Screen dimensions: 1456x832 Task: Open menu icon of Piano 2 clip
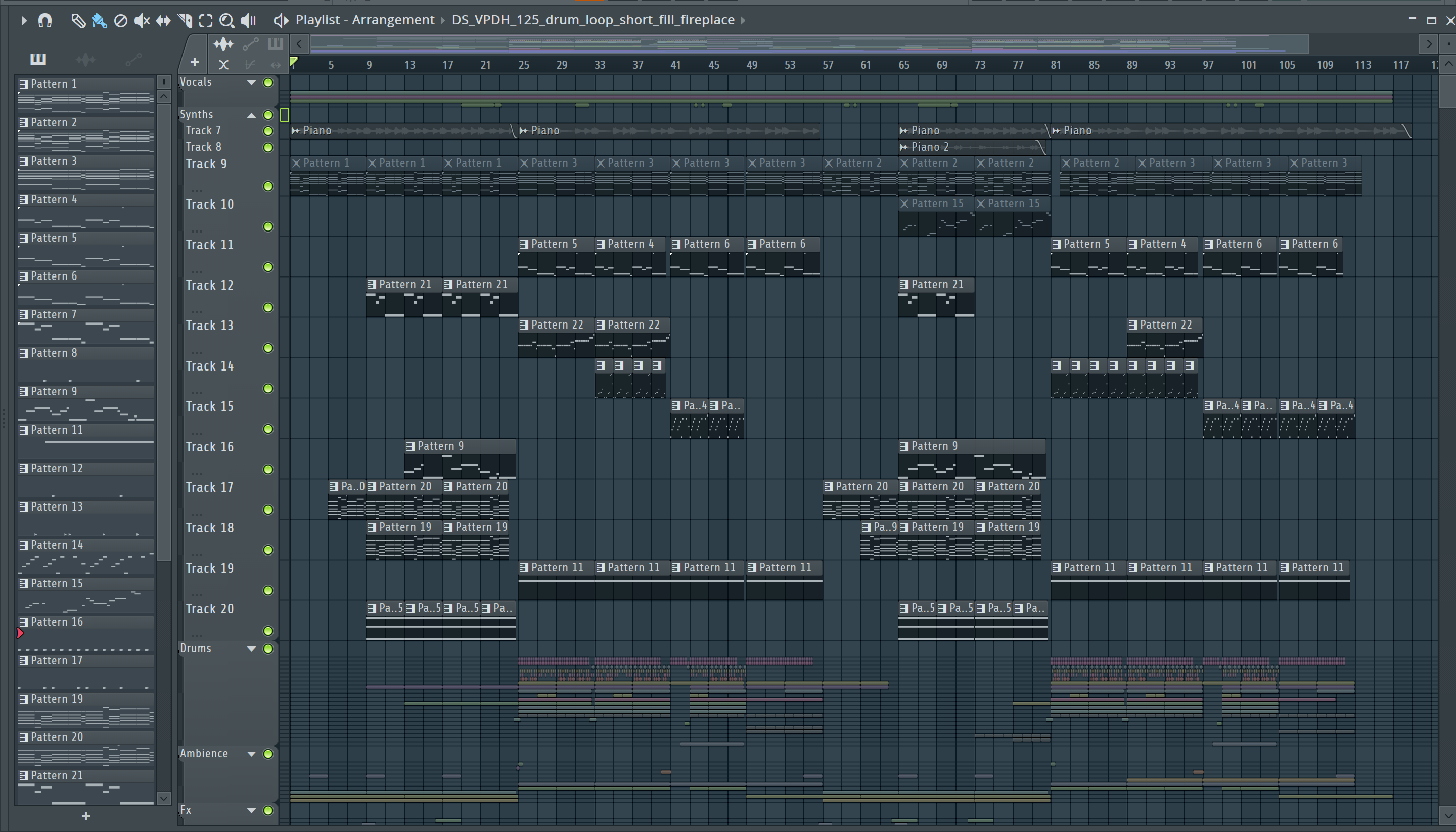point(904,148)
